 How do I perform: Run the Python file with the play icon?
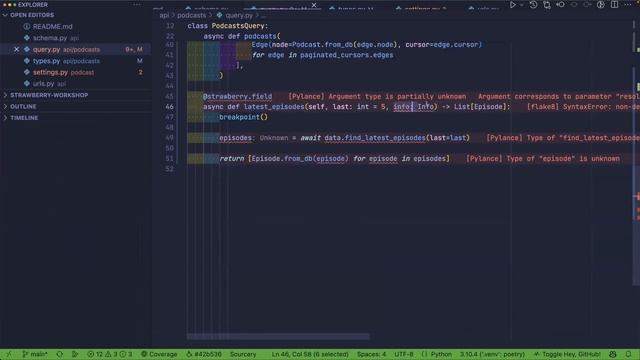512,4
